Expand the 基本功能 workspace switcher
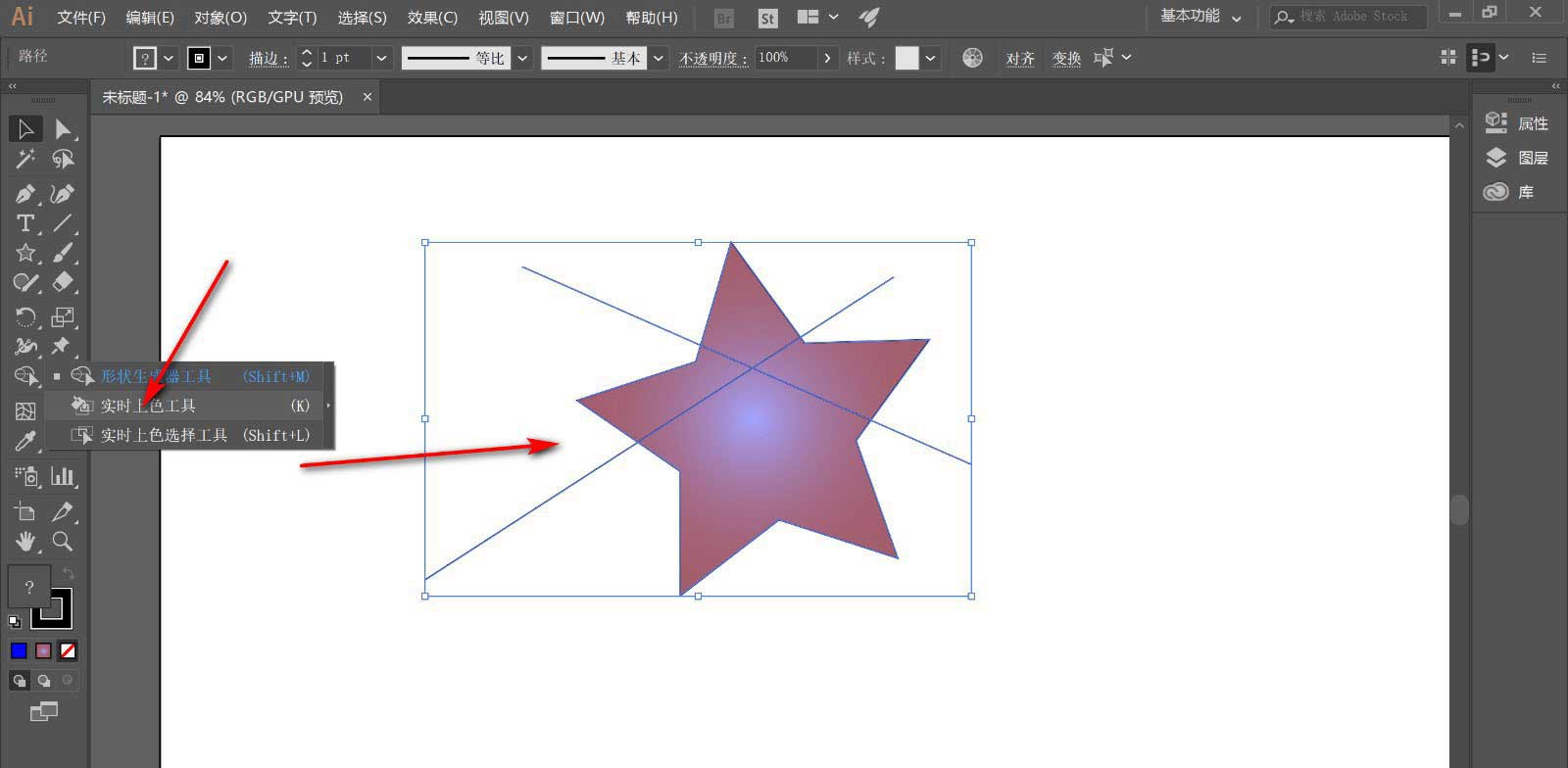This screenshot has height=768, width=1568. pyautogui.click(x=1201, y=17)
